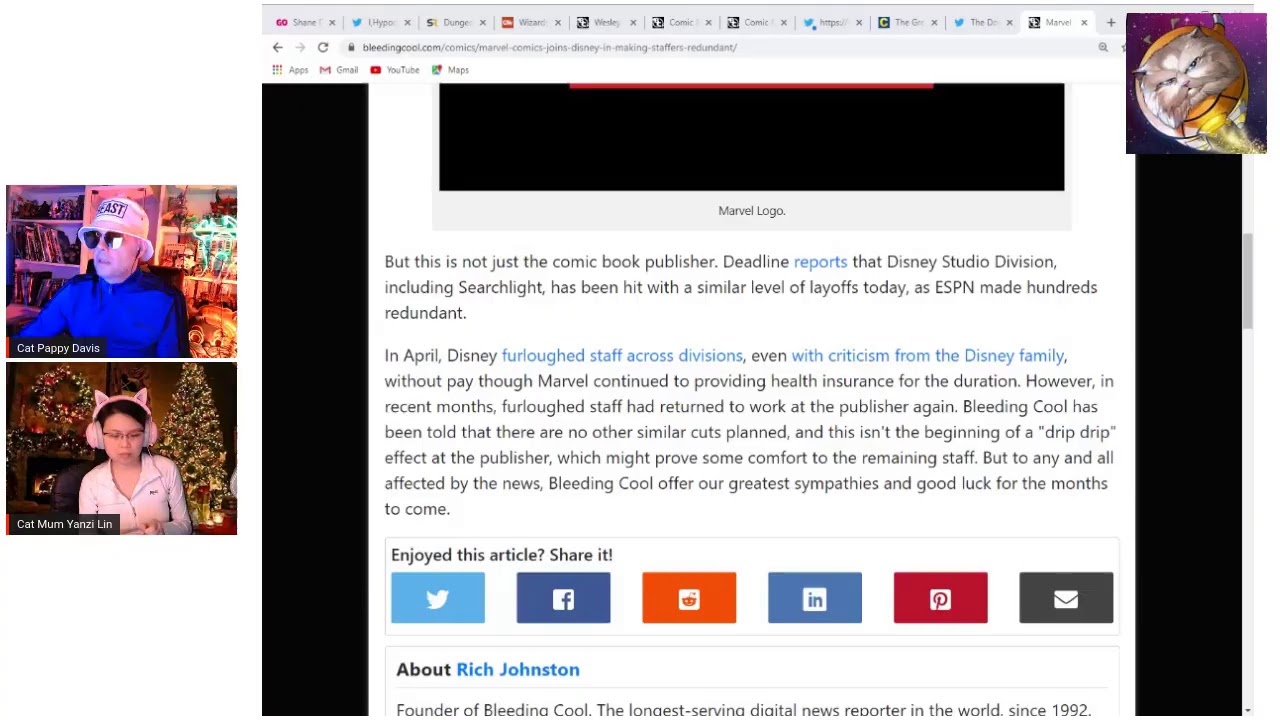Switch to the Wesley tab
The width and height of the screenshot is (1280, 720).
click(x=603, y=22)
